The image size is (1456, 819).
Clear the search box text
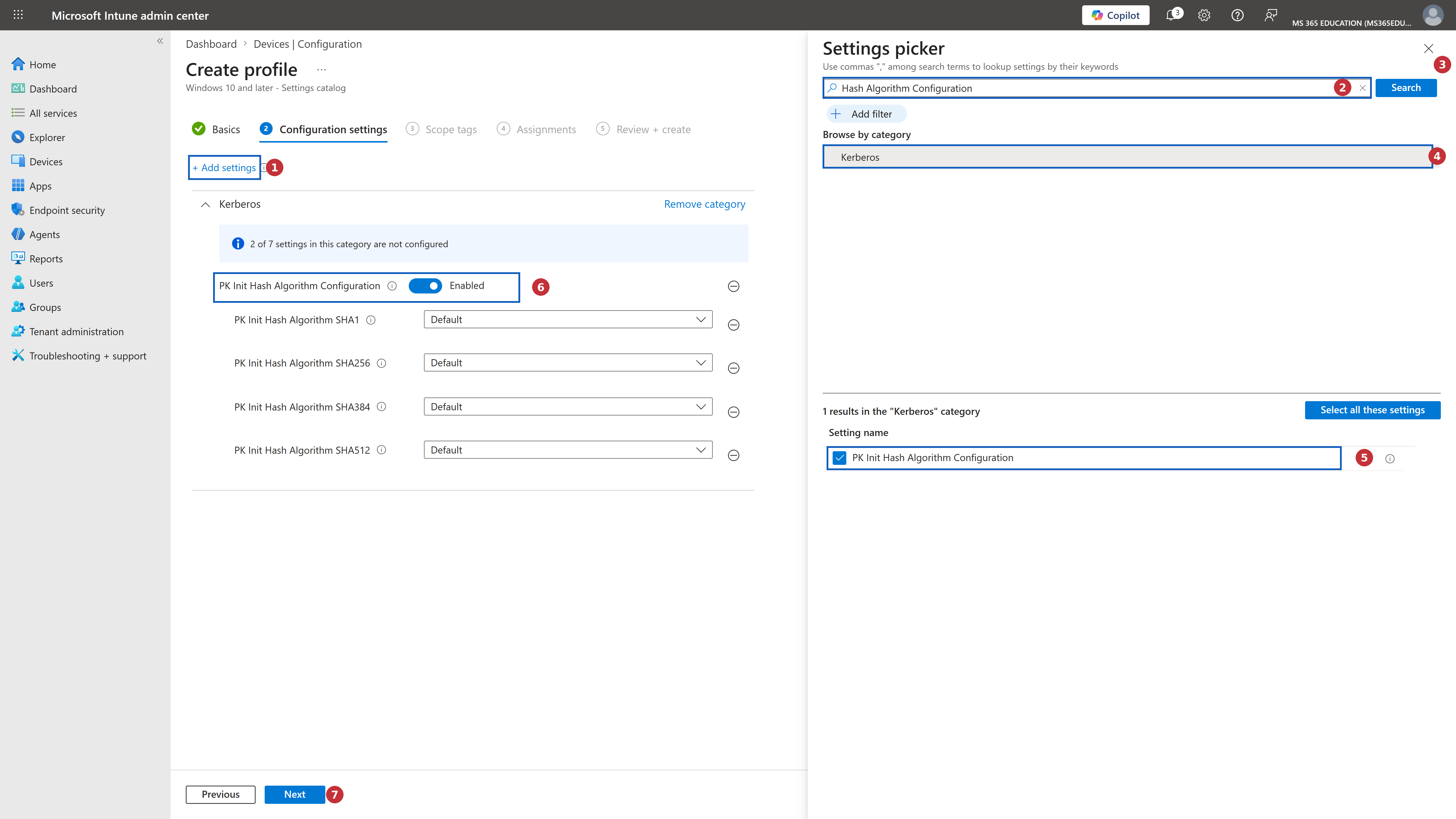pyautogui.click(x=1362, y=88)
